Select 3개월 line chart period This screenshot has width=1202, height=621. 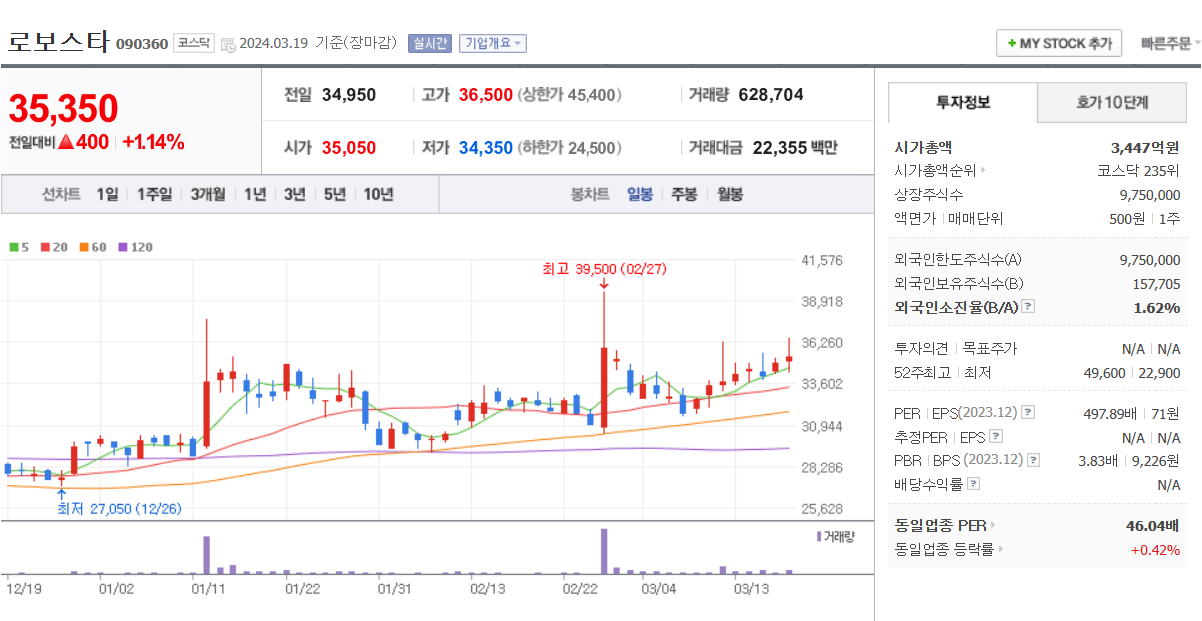(x=208, y=194)
